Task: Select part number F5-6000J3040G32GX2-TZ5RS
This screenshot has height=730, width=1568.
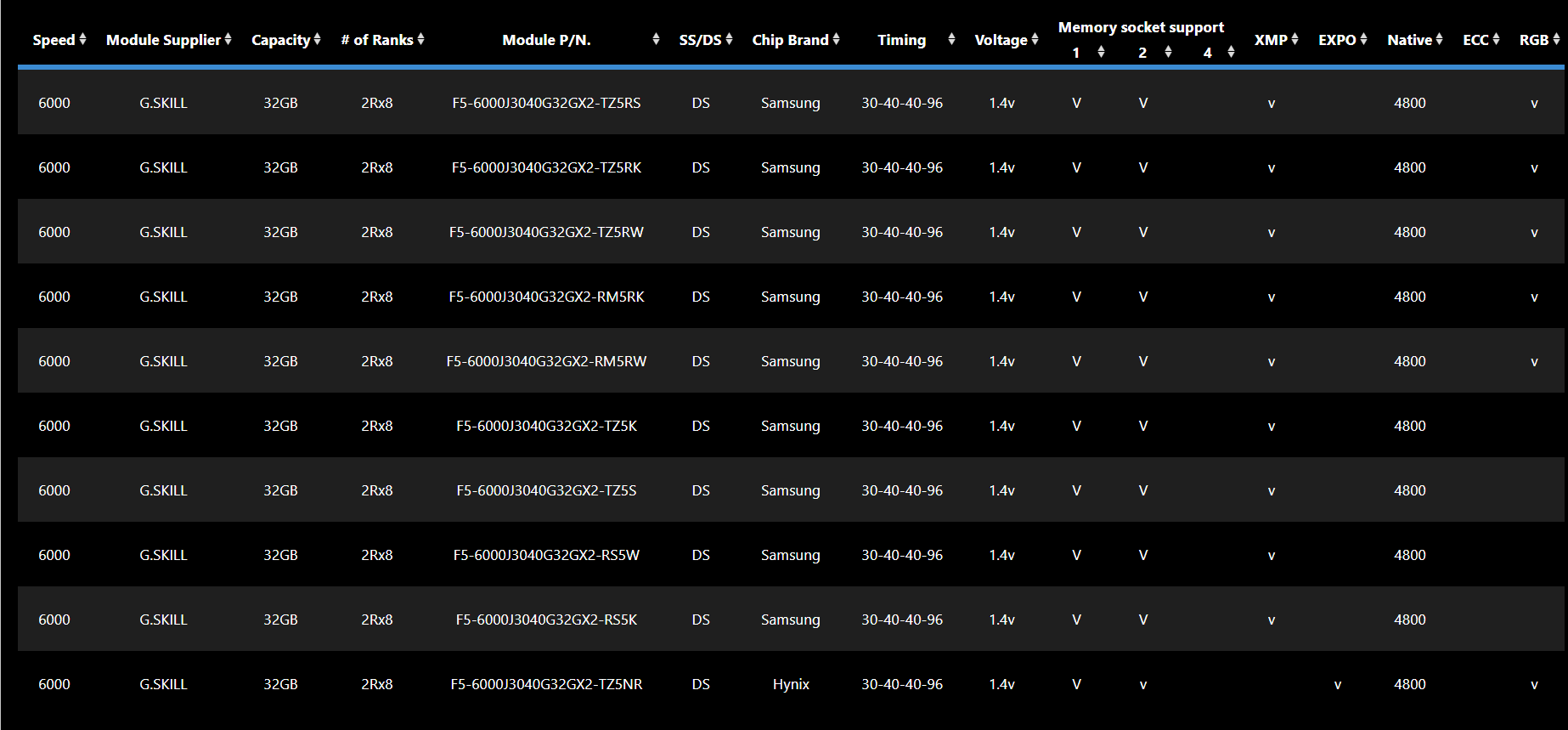Action: click(546, 103)
